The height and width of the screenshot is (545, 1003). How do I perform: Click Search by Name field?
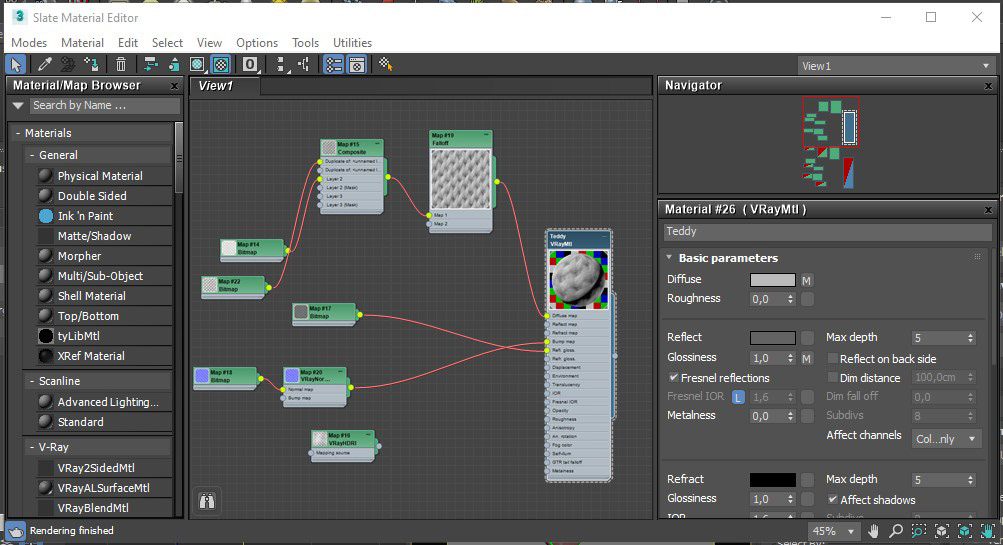click(104, 106)
